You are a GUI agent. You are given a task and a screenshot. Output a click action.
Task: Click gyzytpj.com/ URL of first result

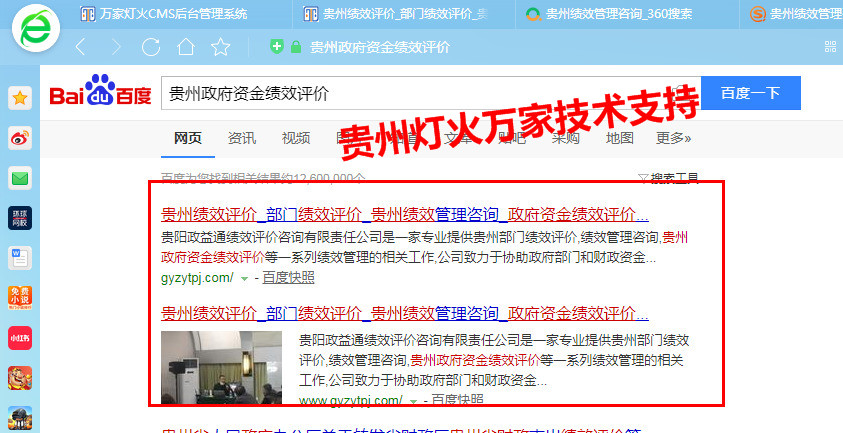click(x=197, y=278)
